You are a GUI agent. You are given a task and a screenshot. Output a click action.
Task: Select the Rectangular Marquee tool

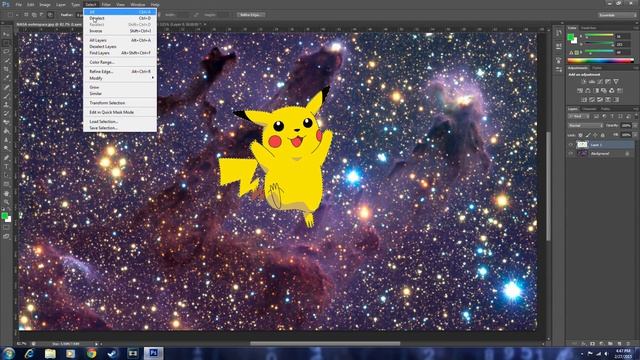(6, 43)
